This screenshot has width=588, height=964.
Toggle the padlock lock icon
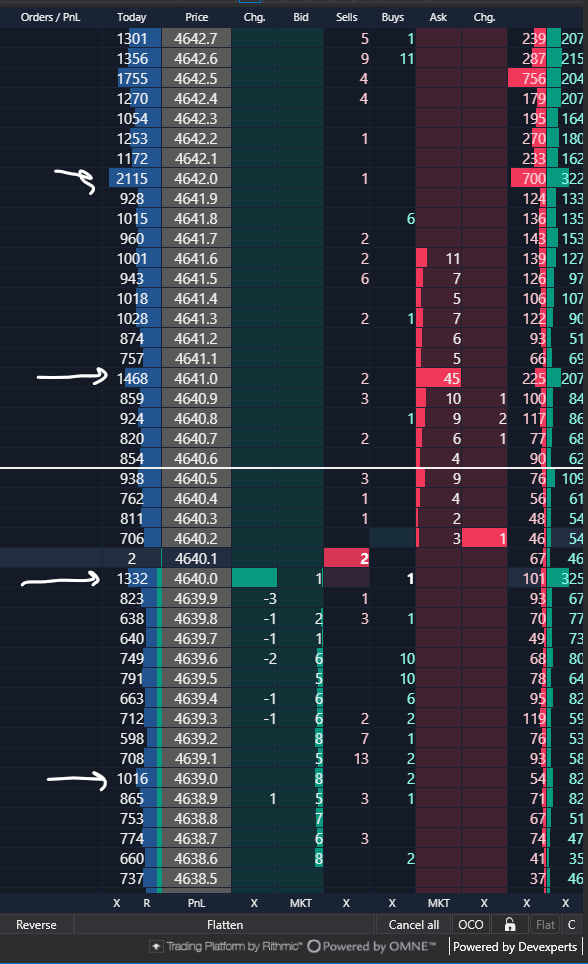[510, 925]
